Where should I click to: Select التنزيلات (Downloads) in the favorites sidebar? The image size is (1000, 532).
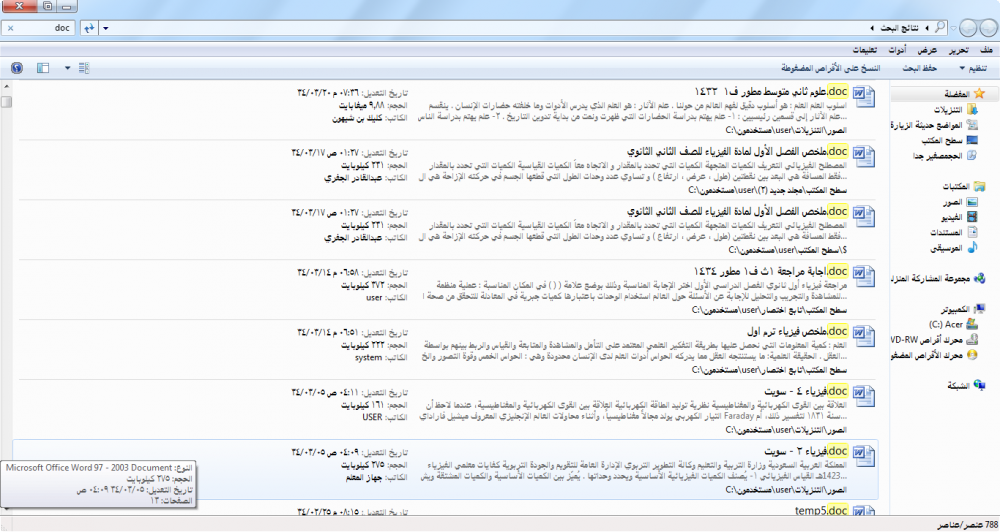coord(954,109)
